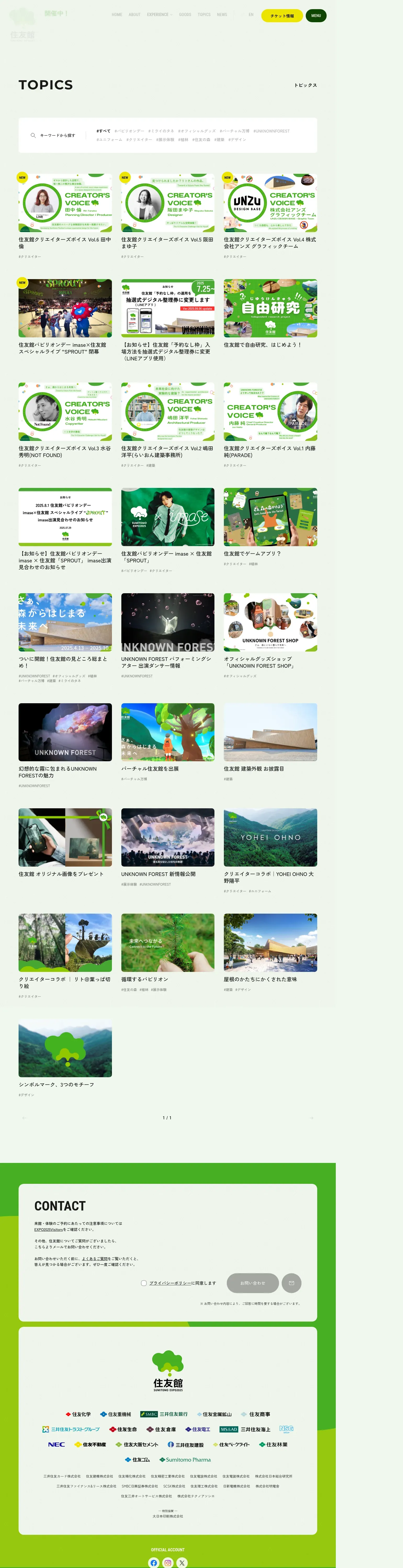Screen dimensions: 403x1568
Task: Click the MS&AD 三井住友海上 logo
Action: pyautogui.click(x=245, y=1429)
